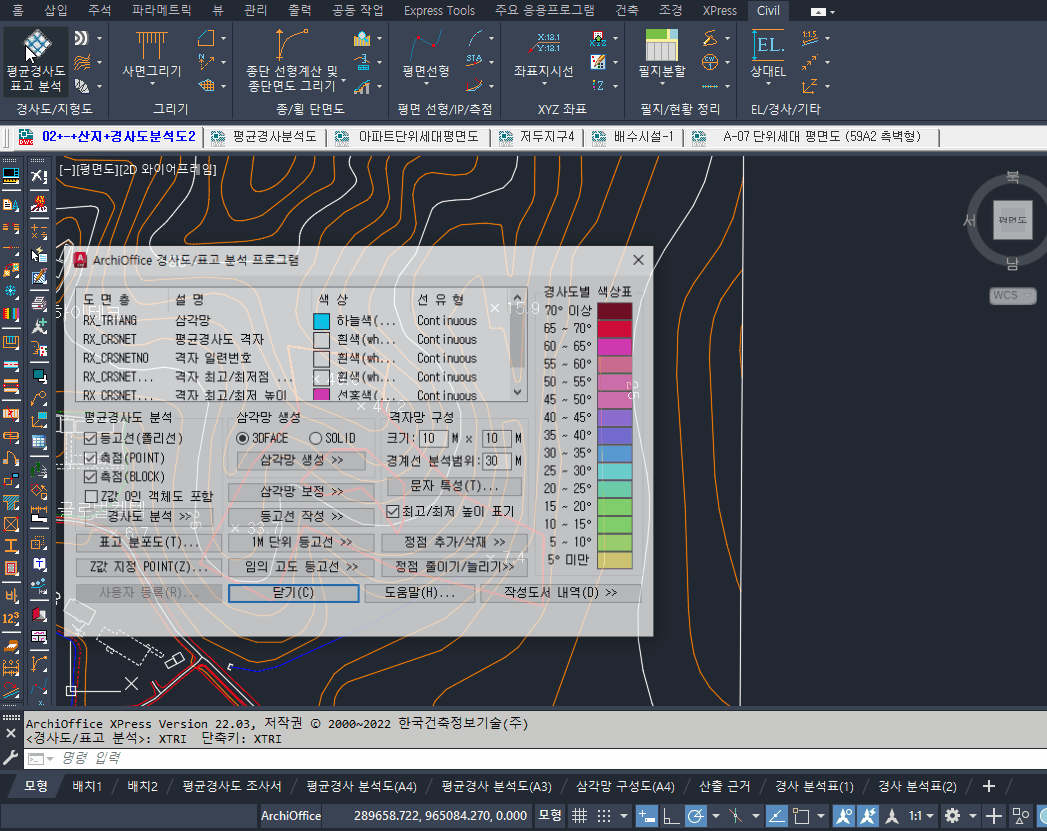Image resolution: width=1047 pixels, height=831 pixels.
Task: Open the 평균경사 분석도(A4) layout tab
Action: (x=361, y=786)
